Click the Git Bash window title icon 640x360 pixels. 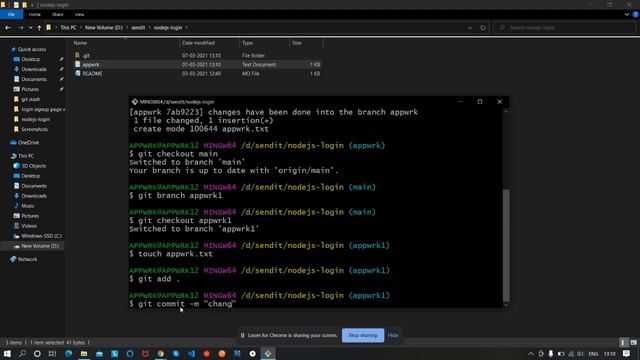click(x=135, y=102)
